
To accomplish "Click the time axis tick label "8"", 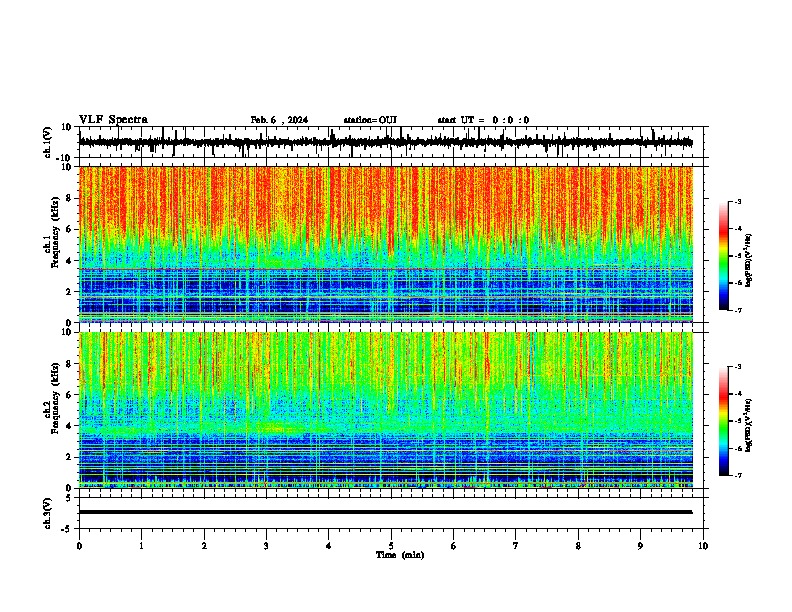I will pyautogui.click(x=578, y=546).
